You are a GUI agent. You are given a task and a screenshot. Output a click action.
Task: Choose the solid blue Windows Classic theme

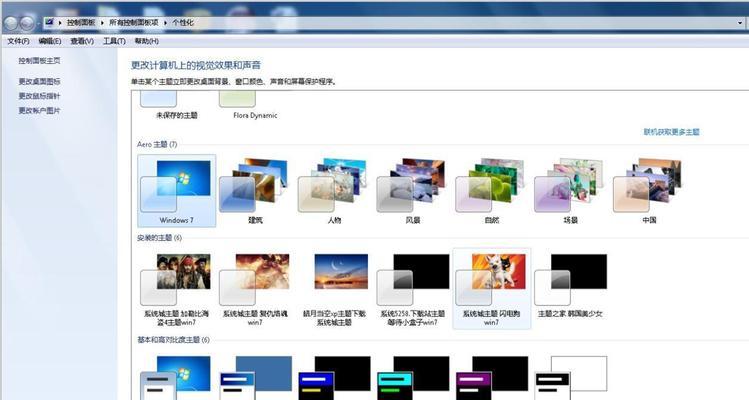coord(255,378)
